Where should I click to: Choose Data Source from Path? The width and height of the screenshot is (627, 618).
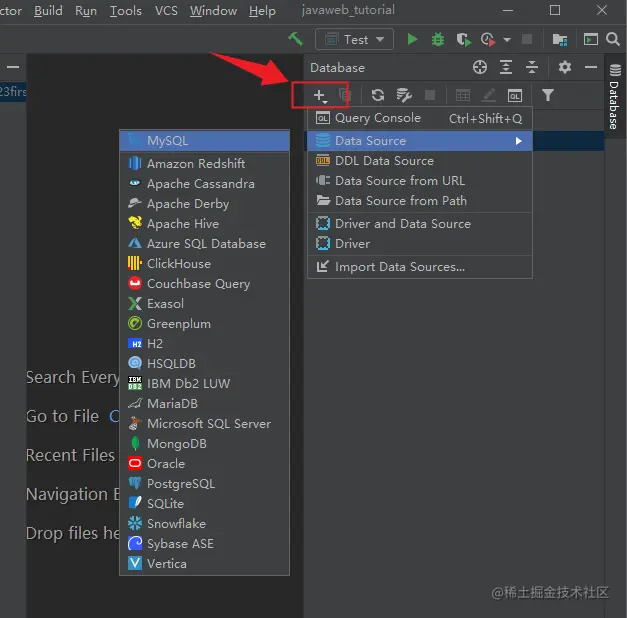tap(420, 201)
